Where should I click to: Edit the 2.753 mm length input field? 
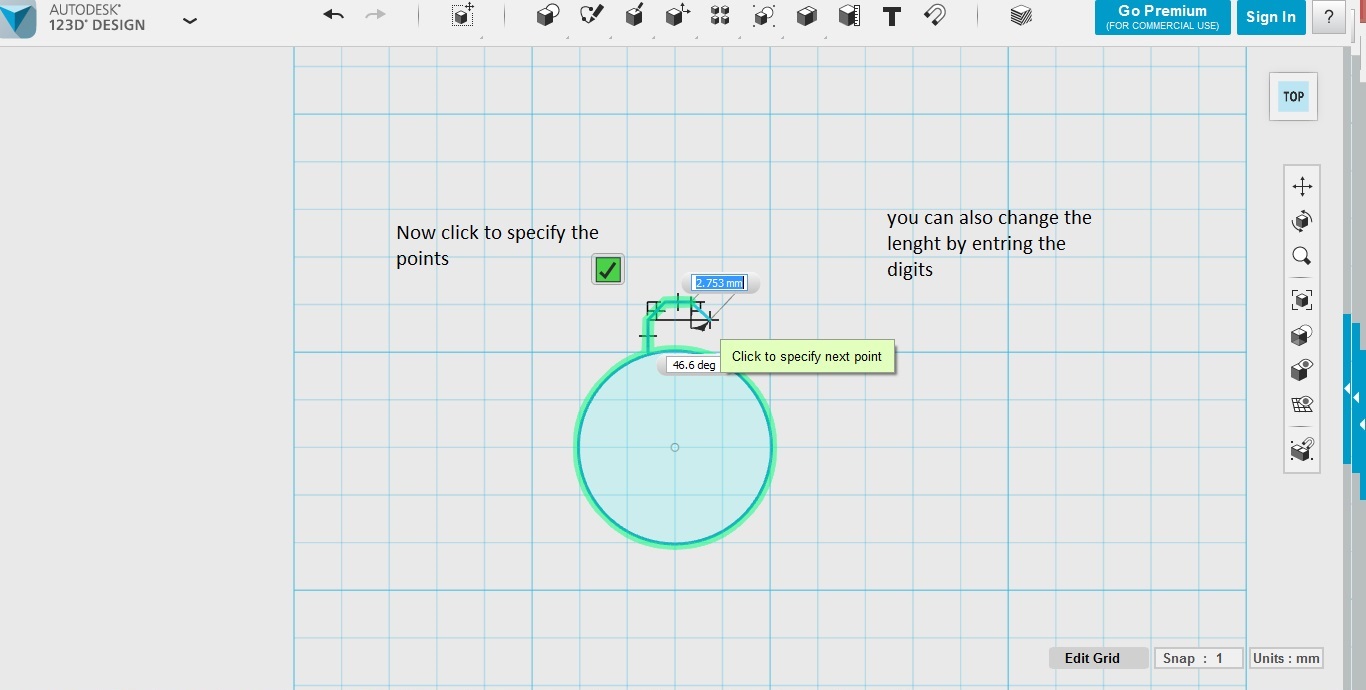pyautogui.click(x=719, y=283)
